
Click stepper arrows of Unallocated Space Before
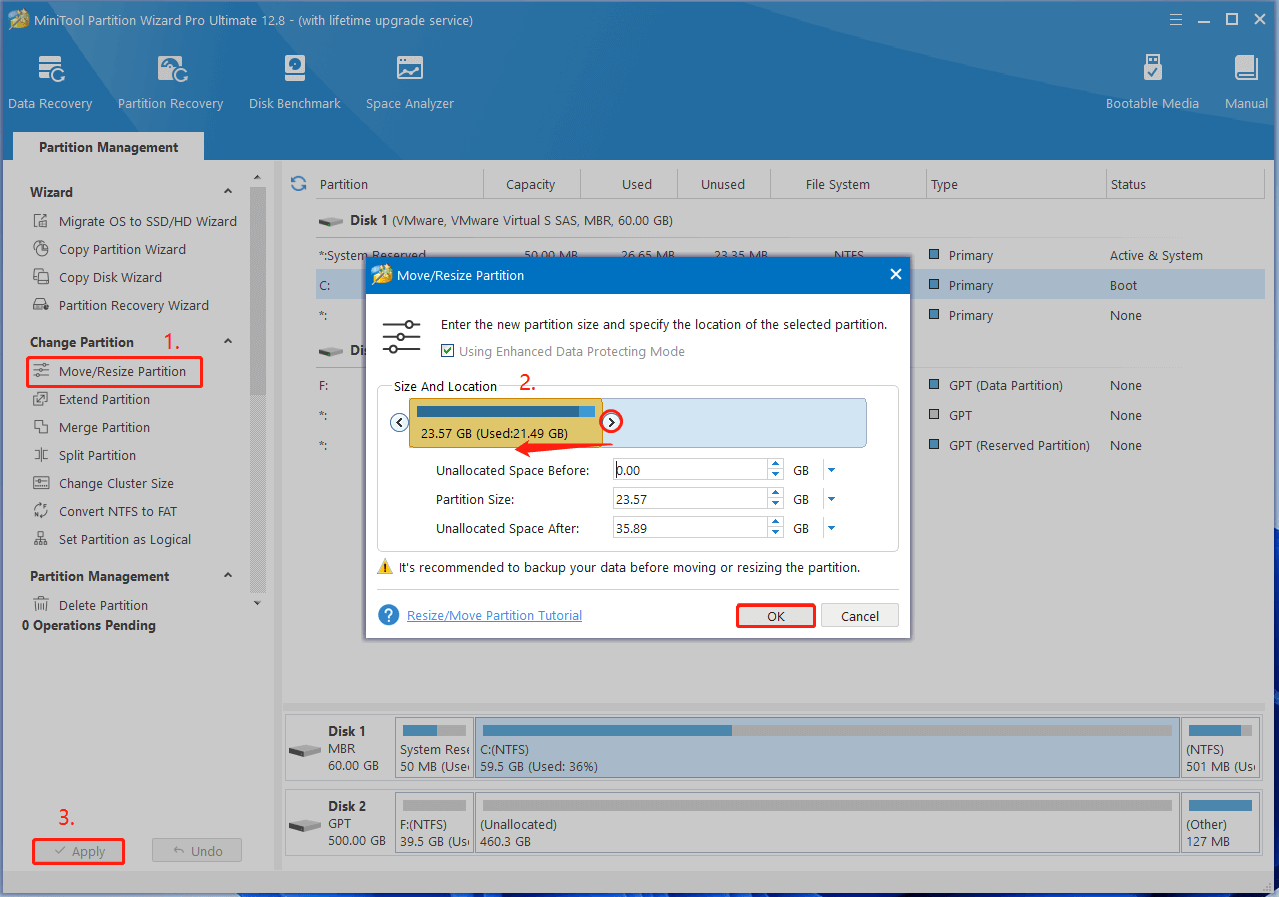(x=775, y=470)
